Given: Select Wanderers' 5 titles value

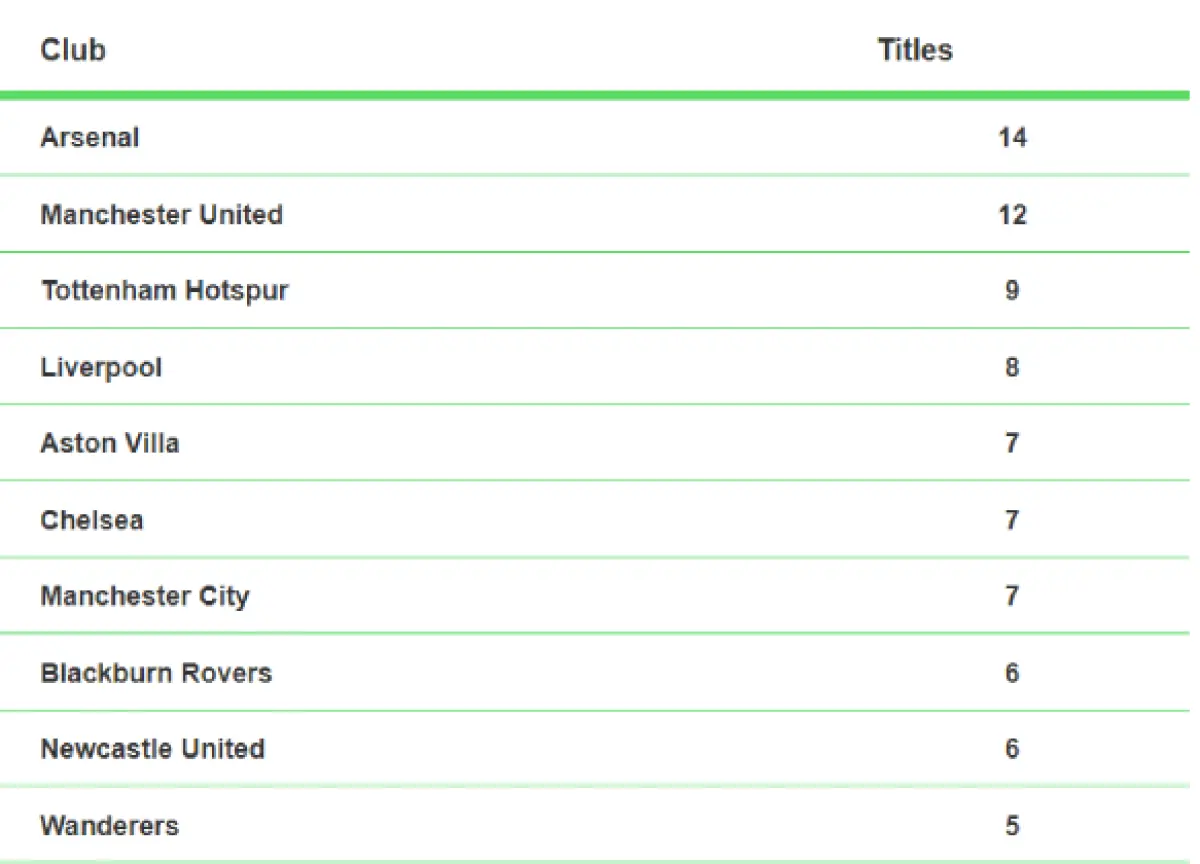Looking at the screenshot, I should click(x=1012, y=826).
